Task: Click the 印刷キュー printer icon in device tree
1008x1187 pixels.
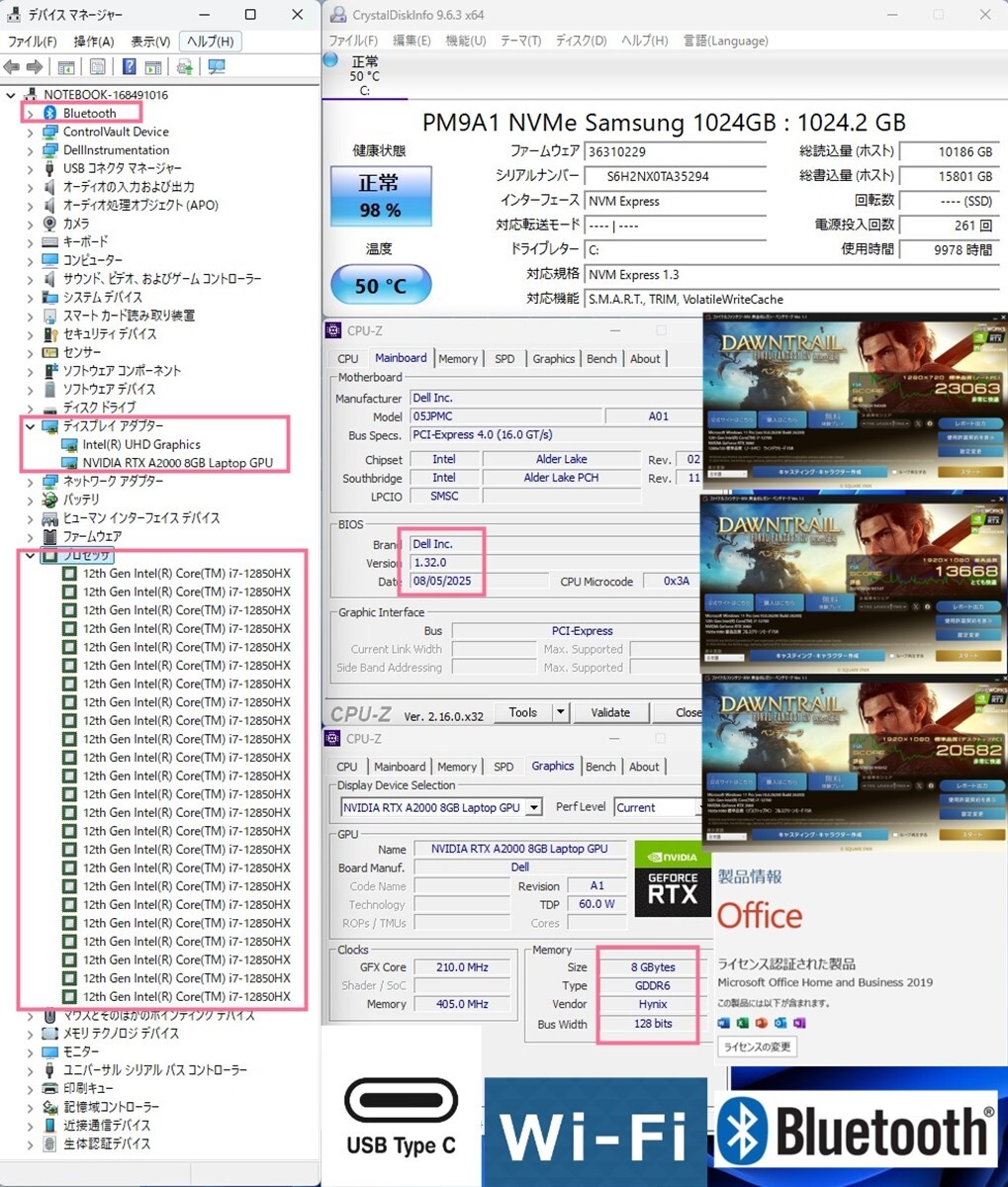Action: 49,1088
